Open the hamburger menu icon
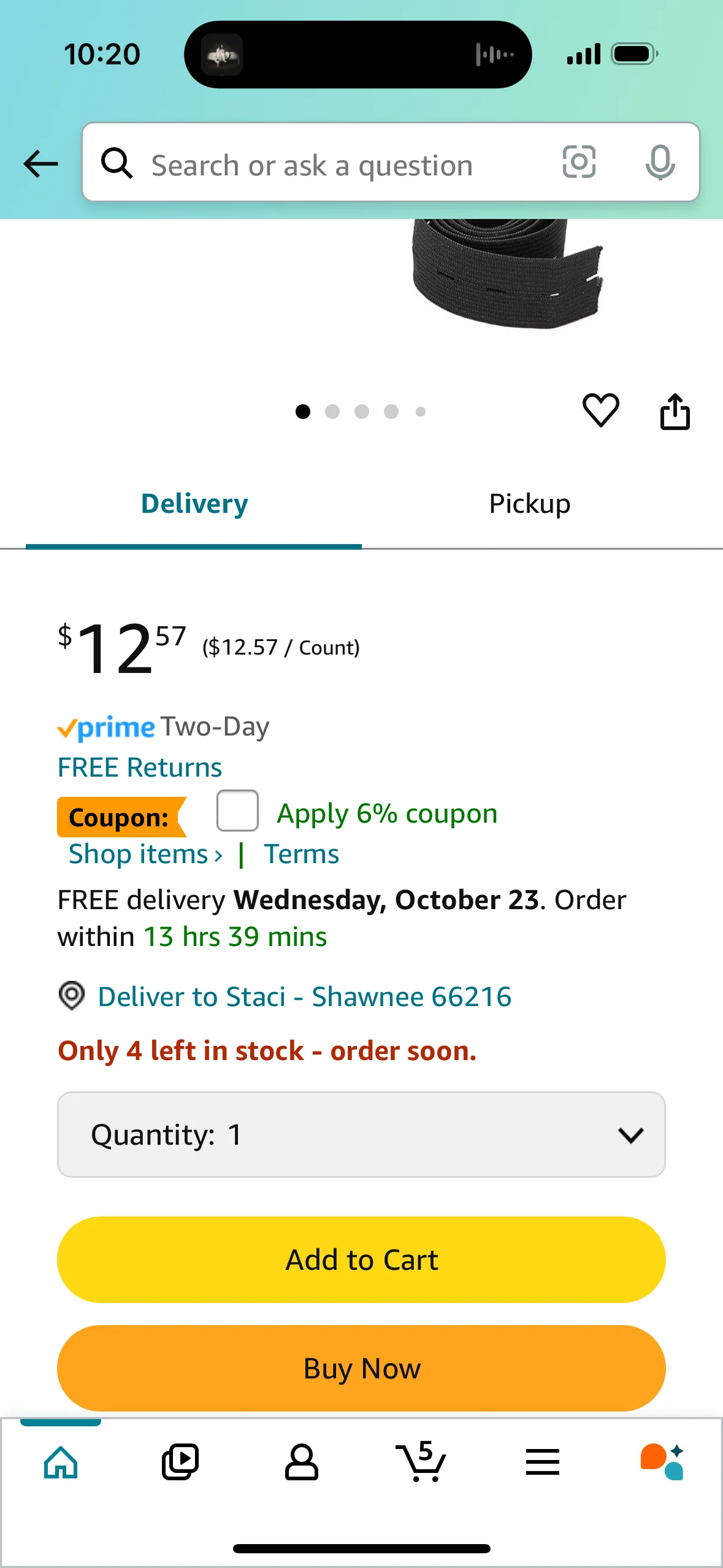Viewport: 723px width, 1568px height. (542, 1462)
